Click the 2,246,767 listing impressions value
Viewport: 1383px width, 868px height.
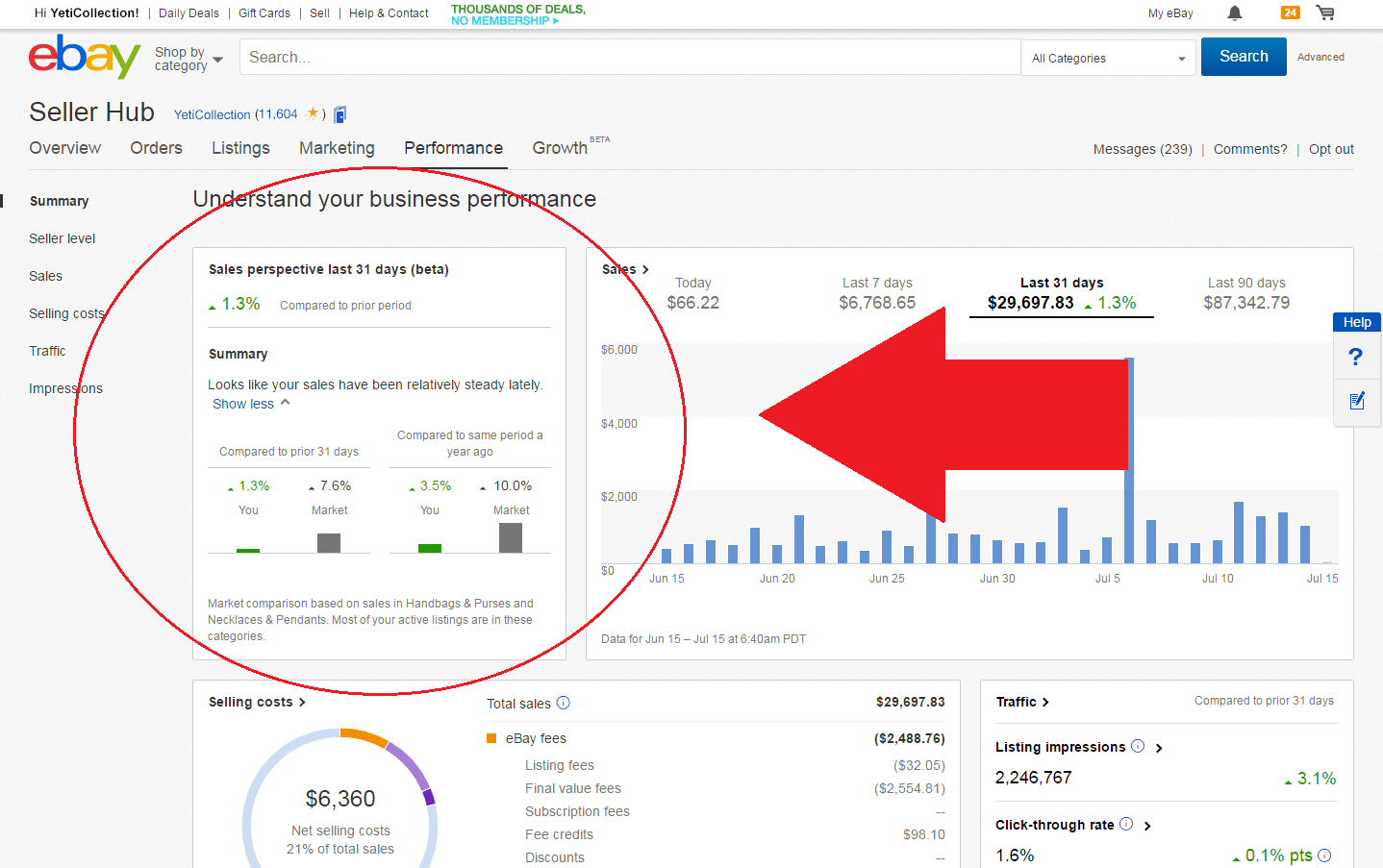(x=1033, y=778)
